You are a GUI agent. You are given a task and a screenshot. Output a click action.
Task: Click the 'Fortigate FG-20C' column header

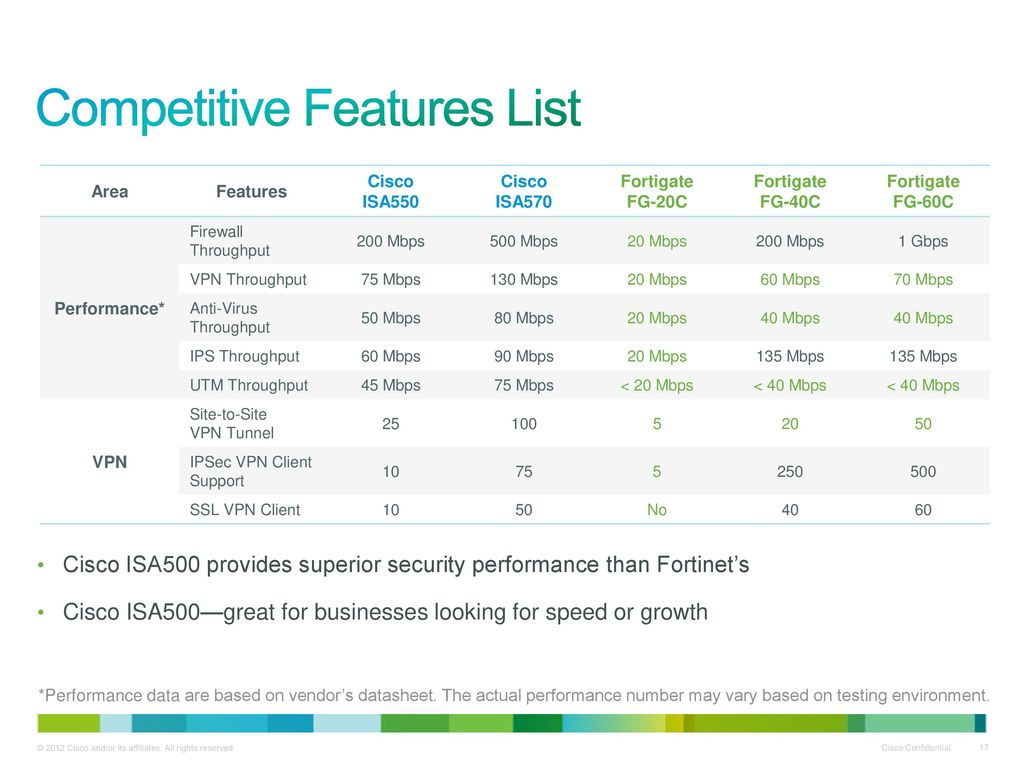[657, 191]
